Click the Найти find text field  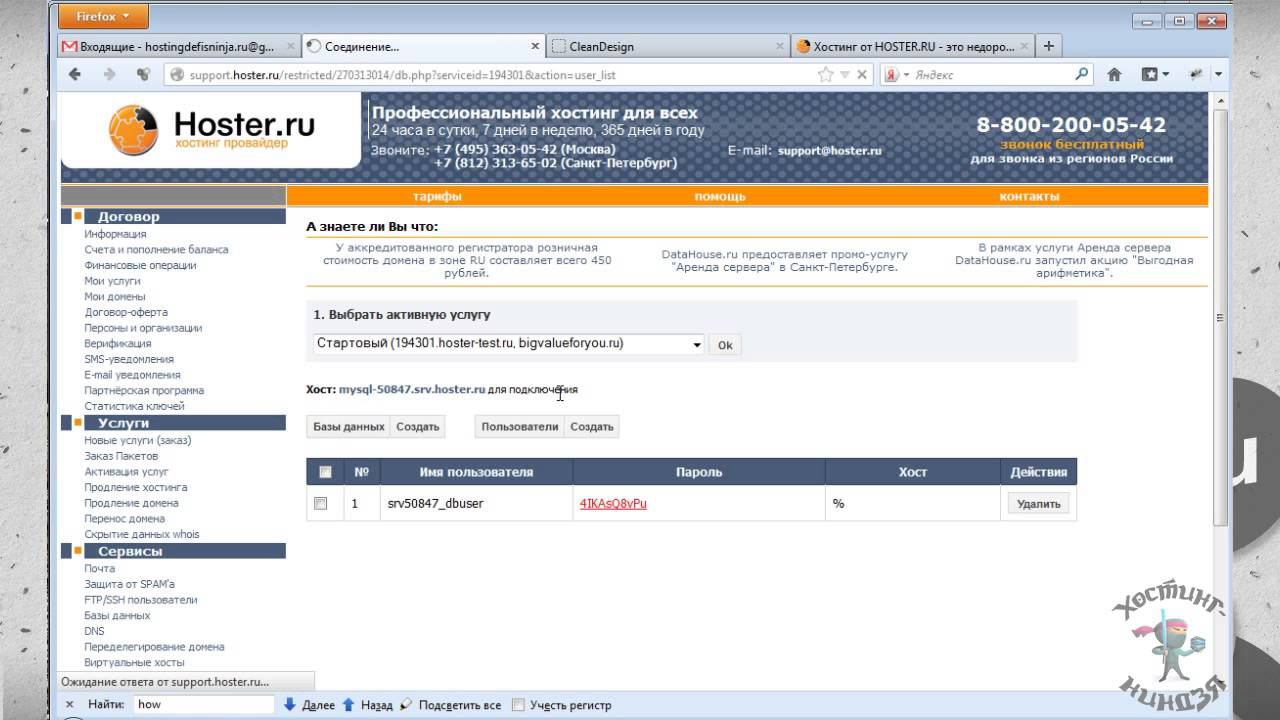coord(204,705)
